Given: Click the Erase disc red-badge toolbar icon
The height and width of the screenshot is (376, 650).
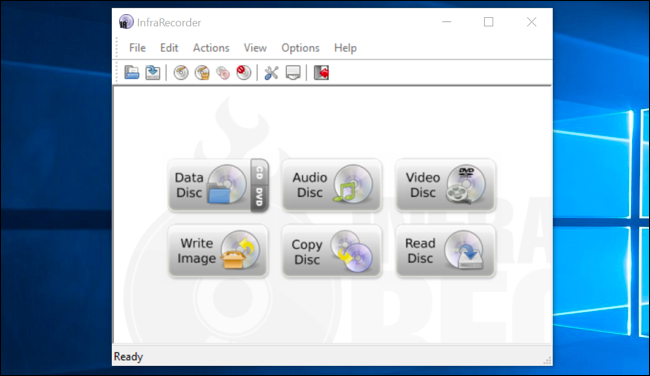Looking at the screenshot, I should point(244,73).
